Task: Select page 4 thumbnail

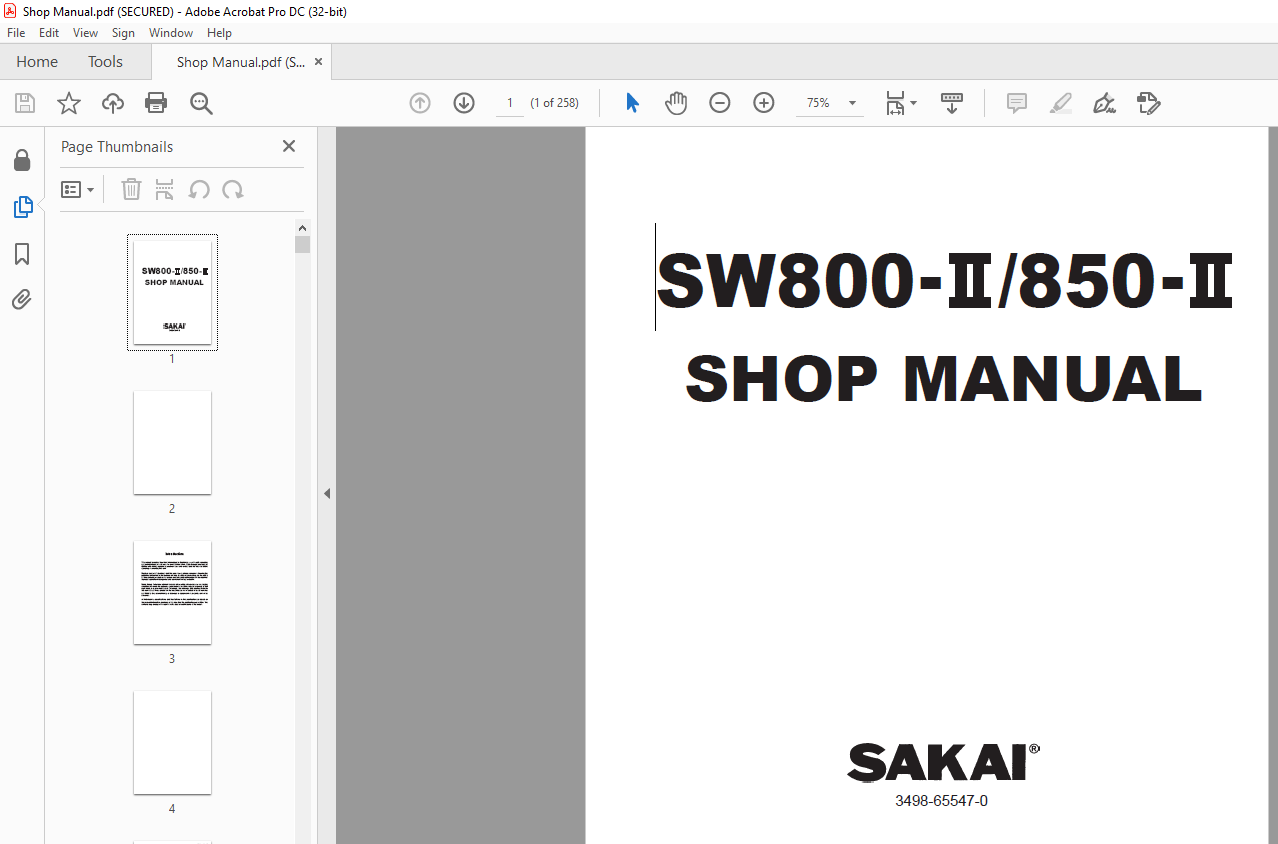Action: click(x=172, y=742)
